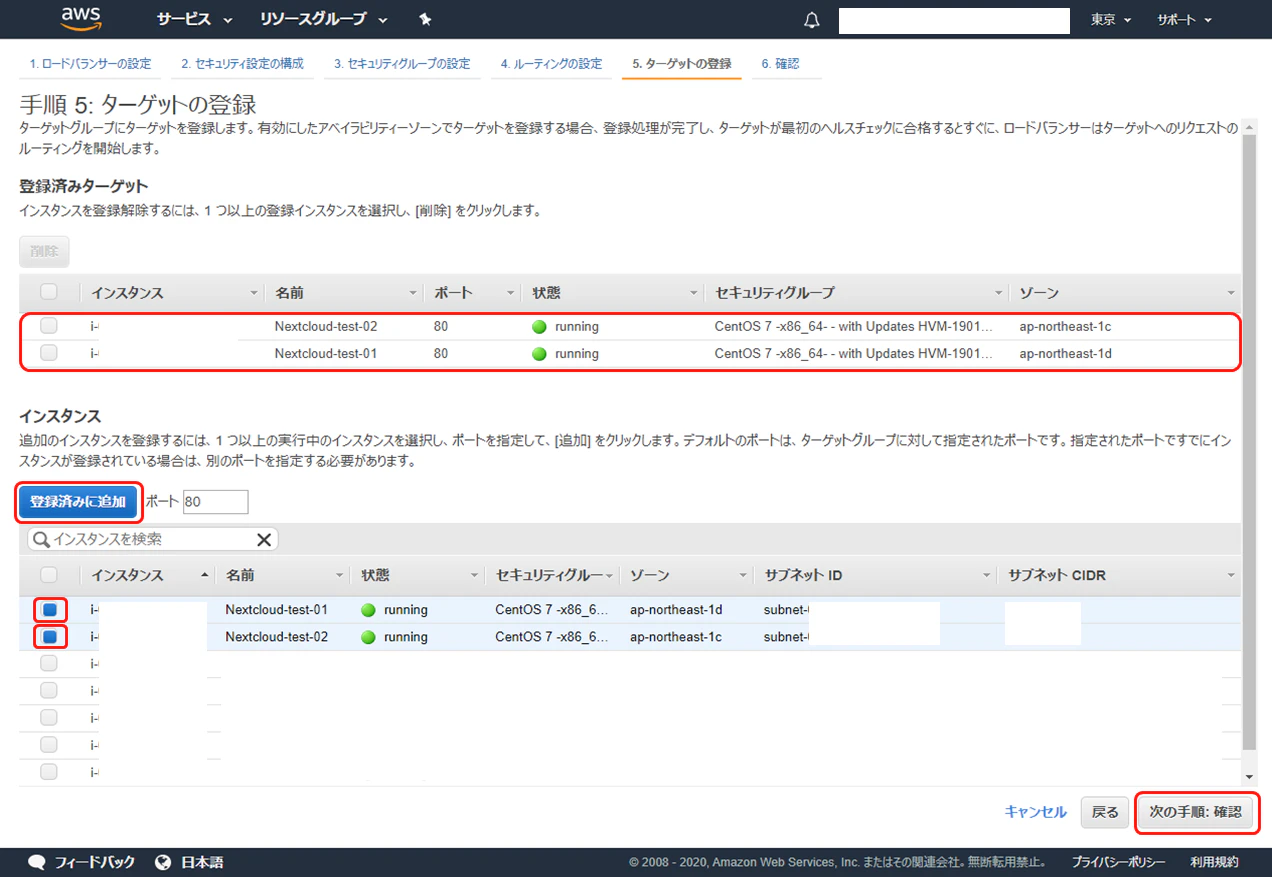This screenshot has height=877, width=1272.
Task: Uncheck instance Nextcloud-test-02 on ap-northeast-1c
Action: [x=49, y=636]
